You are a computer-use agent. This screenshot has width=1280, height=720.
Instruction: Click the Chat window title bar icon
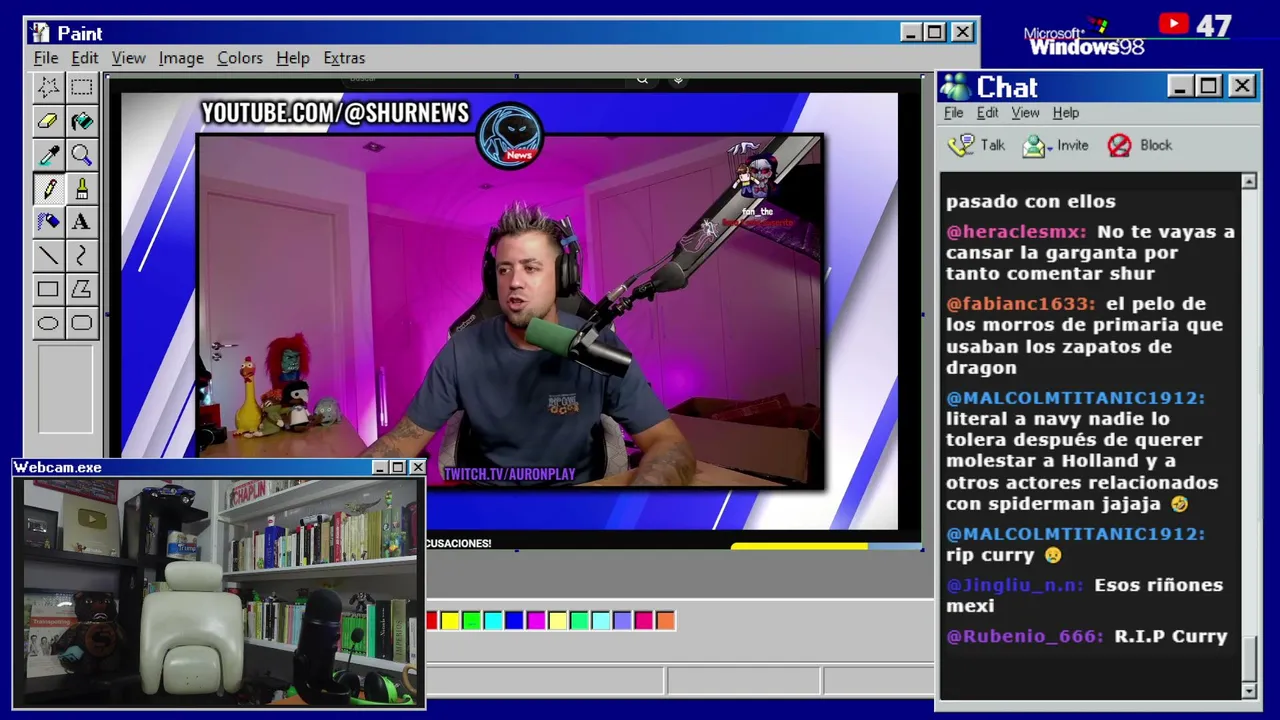coord(955,87)
